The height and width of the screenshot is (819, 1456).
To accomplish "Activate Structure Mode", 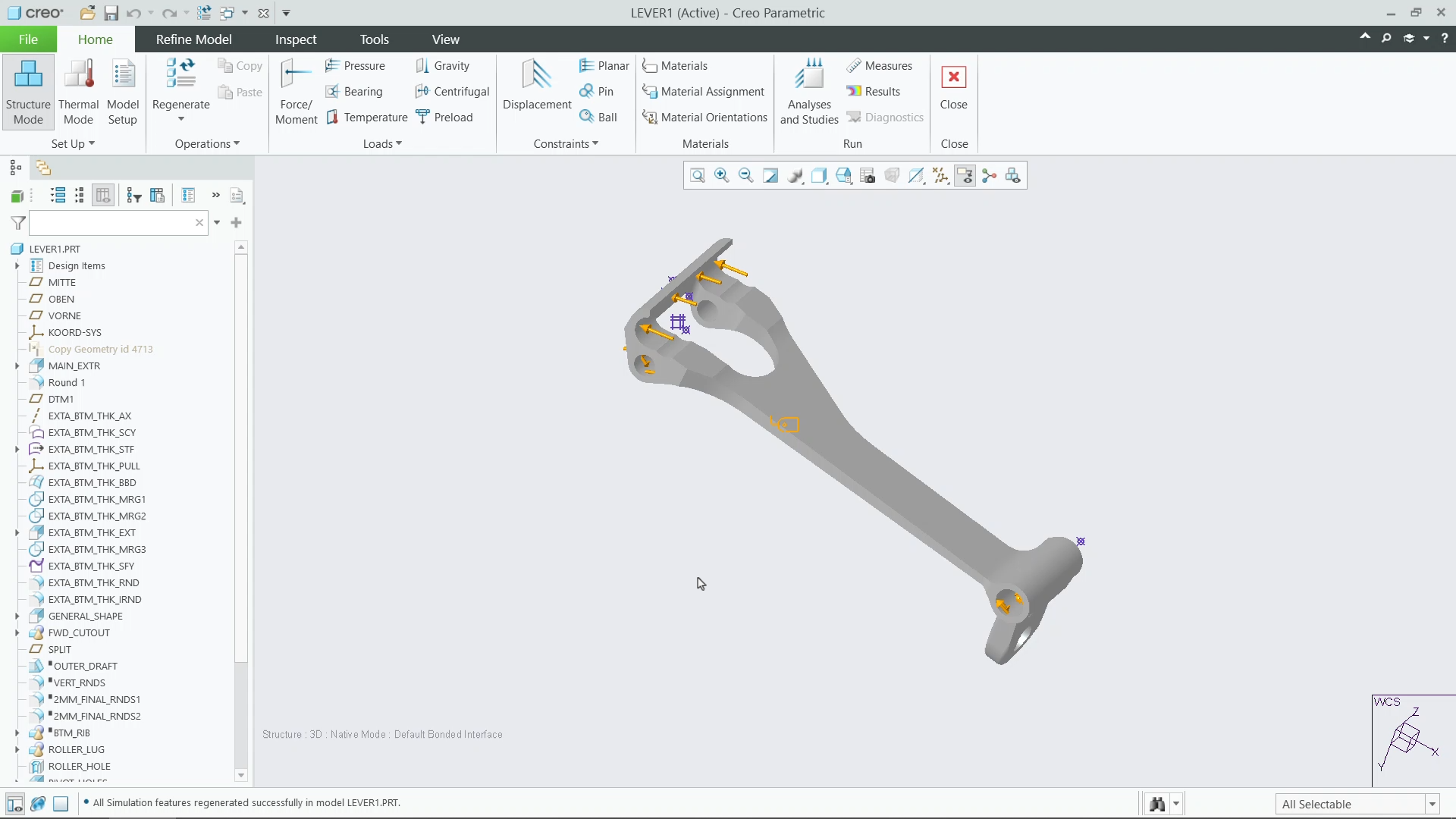I will pos(28,92).
